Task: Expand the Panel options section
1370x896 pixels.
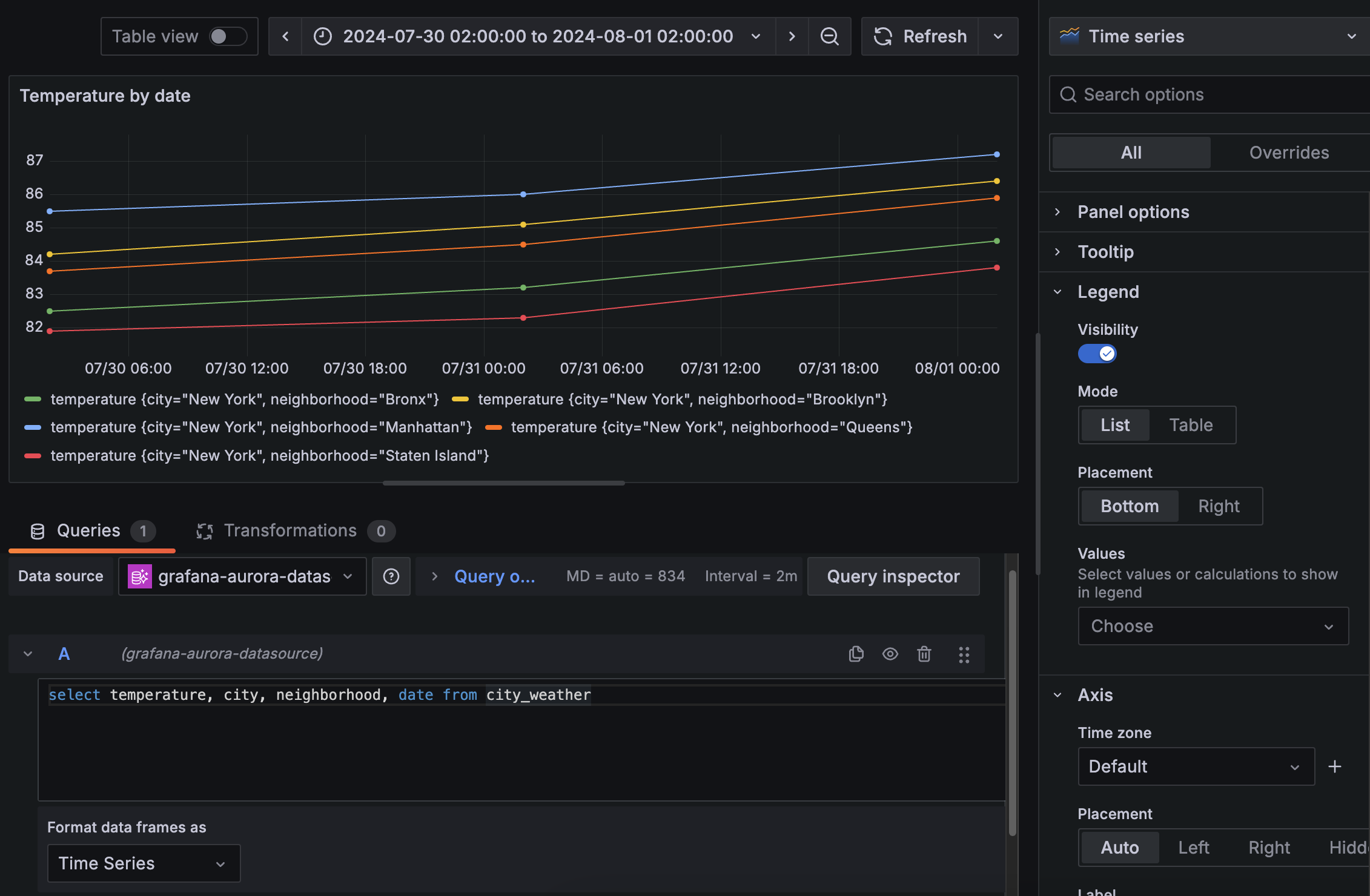Action: coord(1133,211)
